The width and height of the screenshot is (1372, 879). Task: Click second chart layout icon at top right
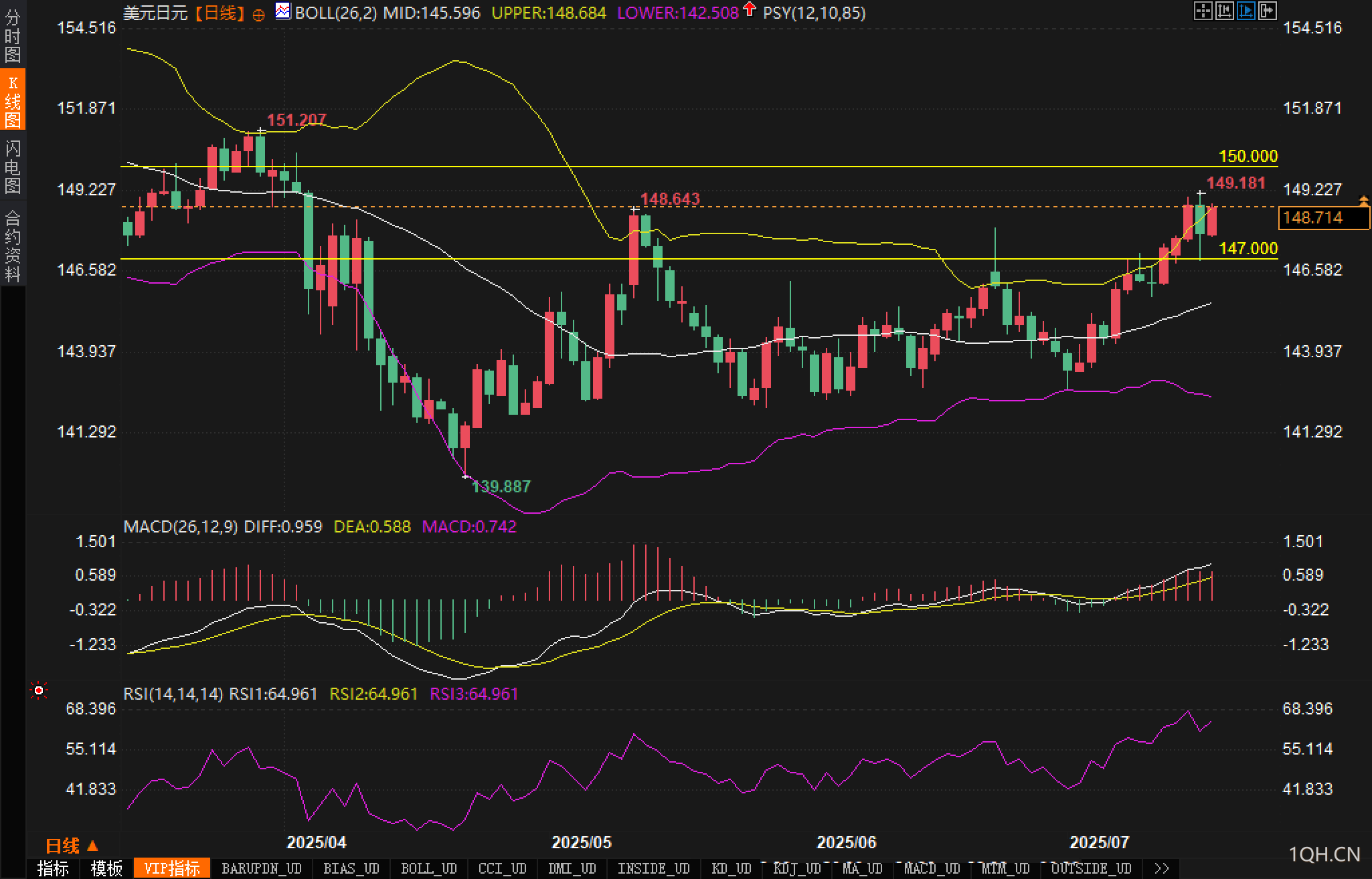coord(1224,11)
